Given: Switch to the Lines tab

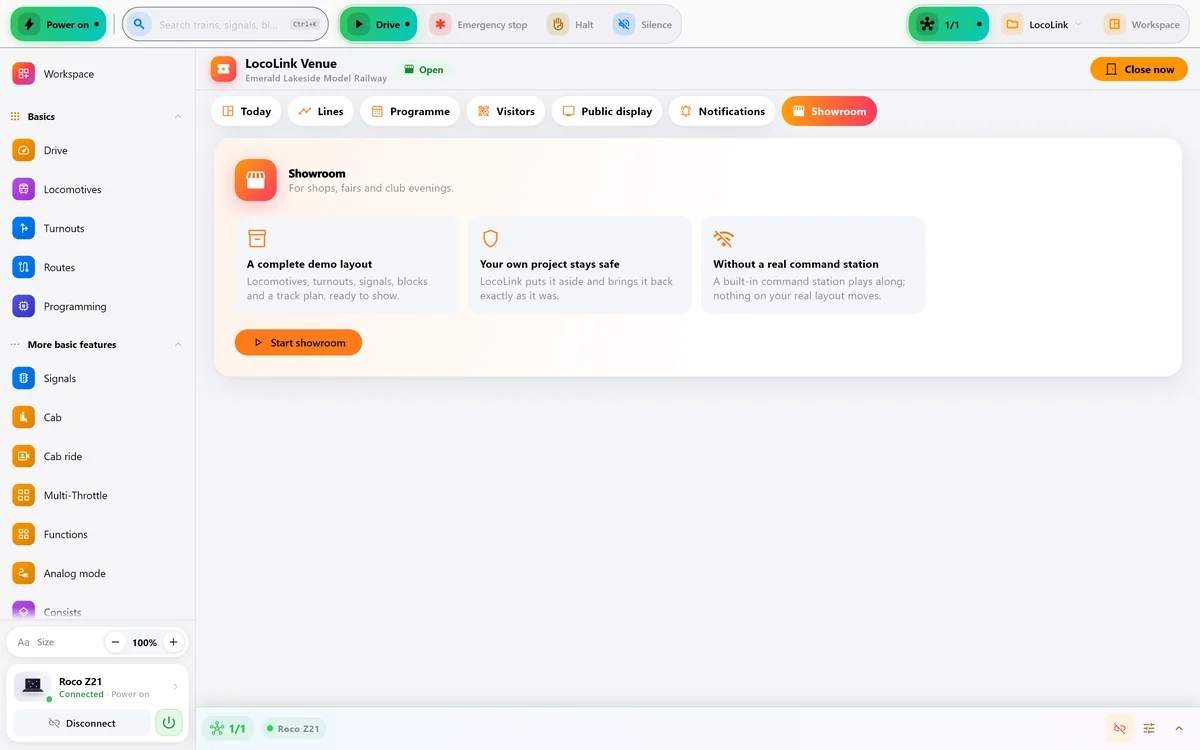Looking at the screenshot, I should (x=321, y=111).
